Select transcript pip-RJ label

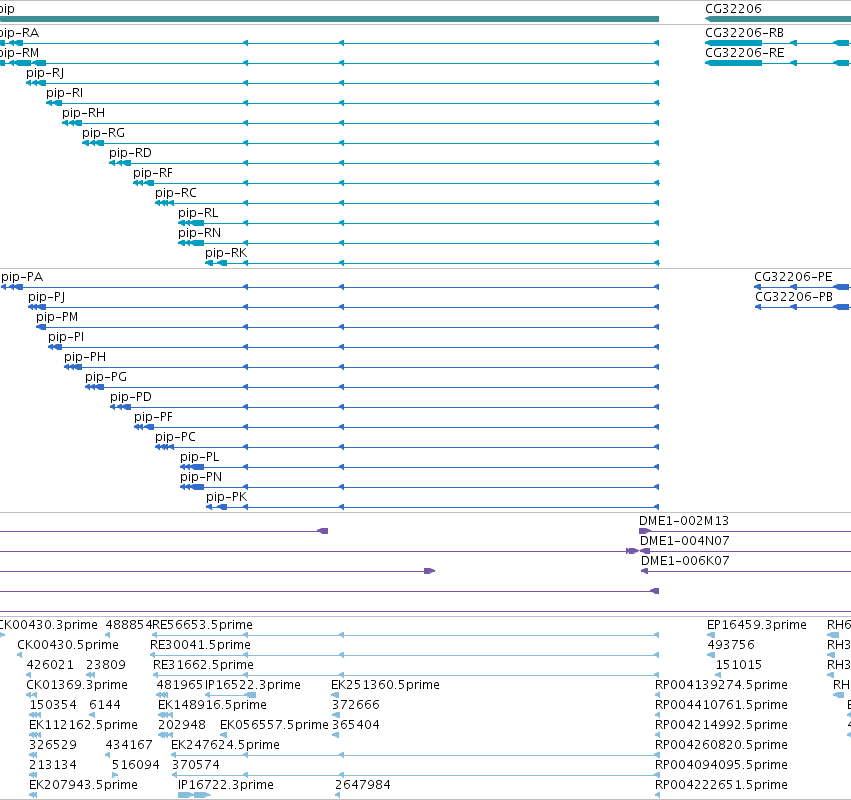pos(45,73)
